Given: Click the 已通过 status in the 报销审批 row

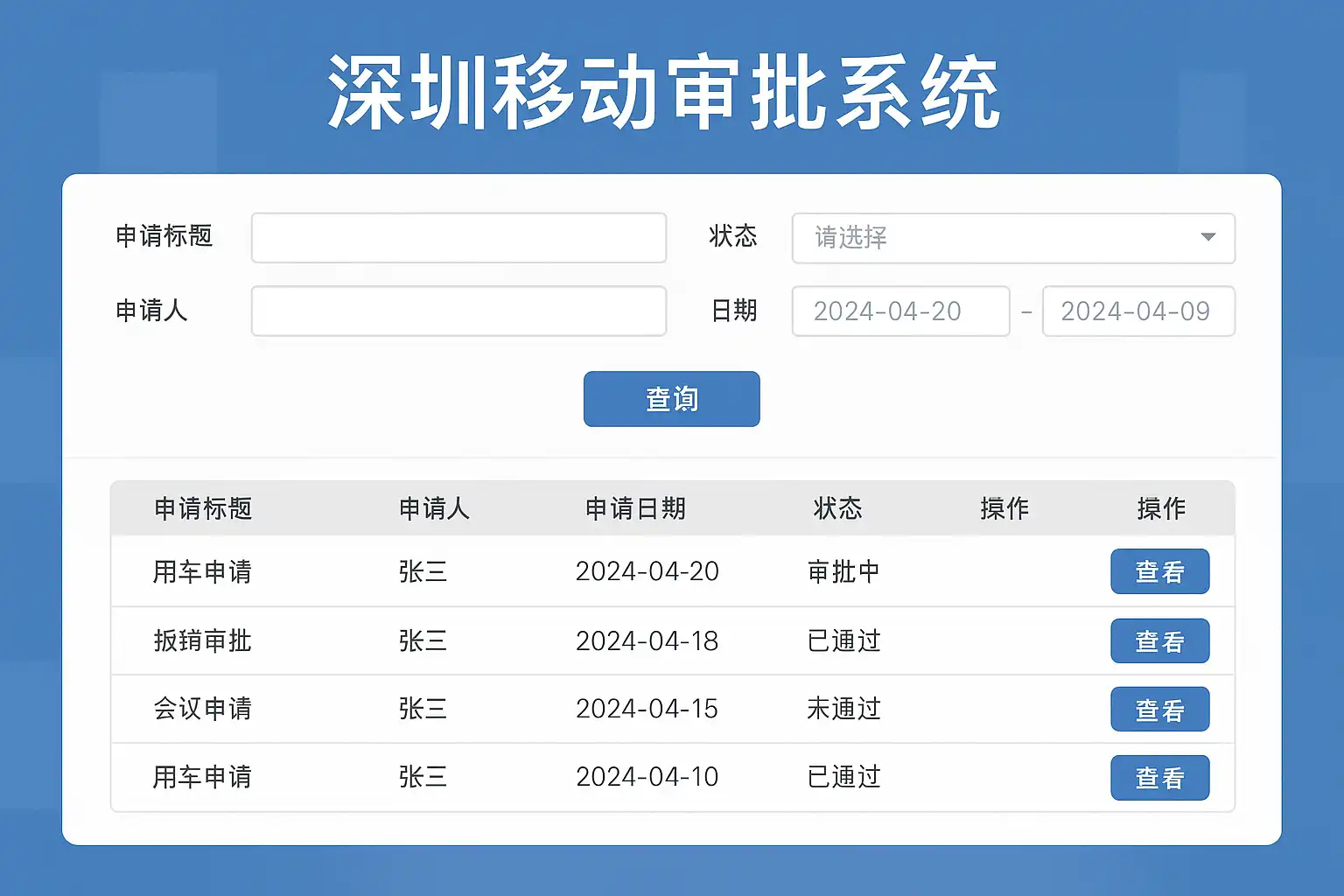Looking at the screenshot, I should (843, 640).
